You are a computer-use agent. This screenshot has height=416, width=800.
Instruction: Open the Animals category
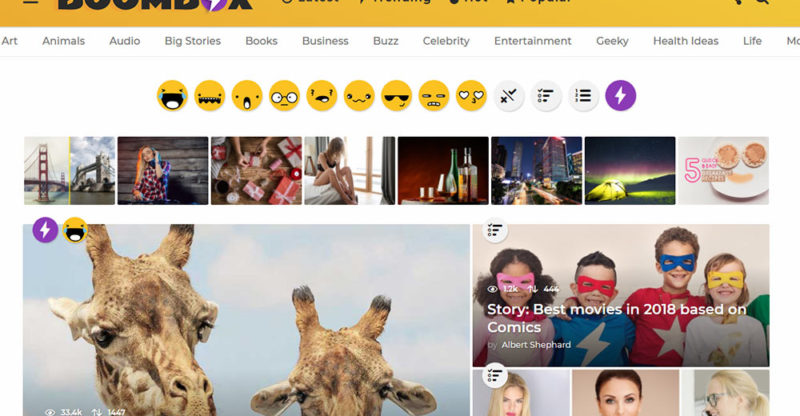tap(63, 41)
